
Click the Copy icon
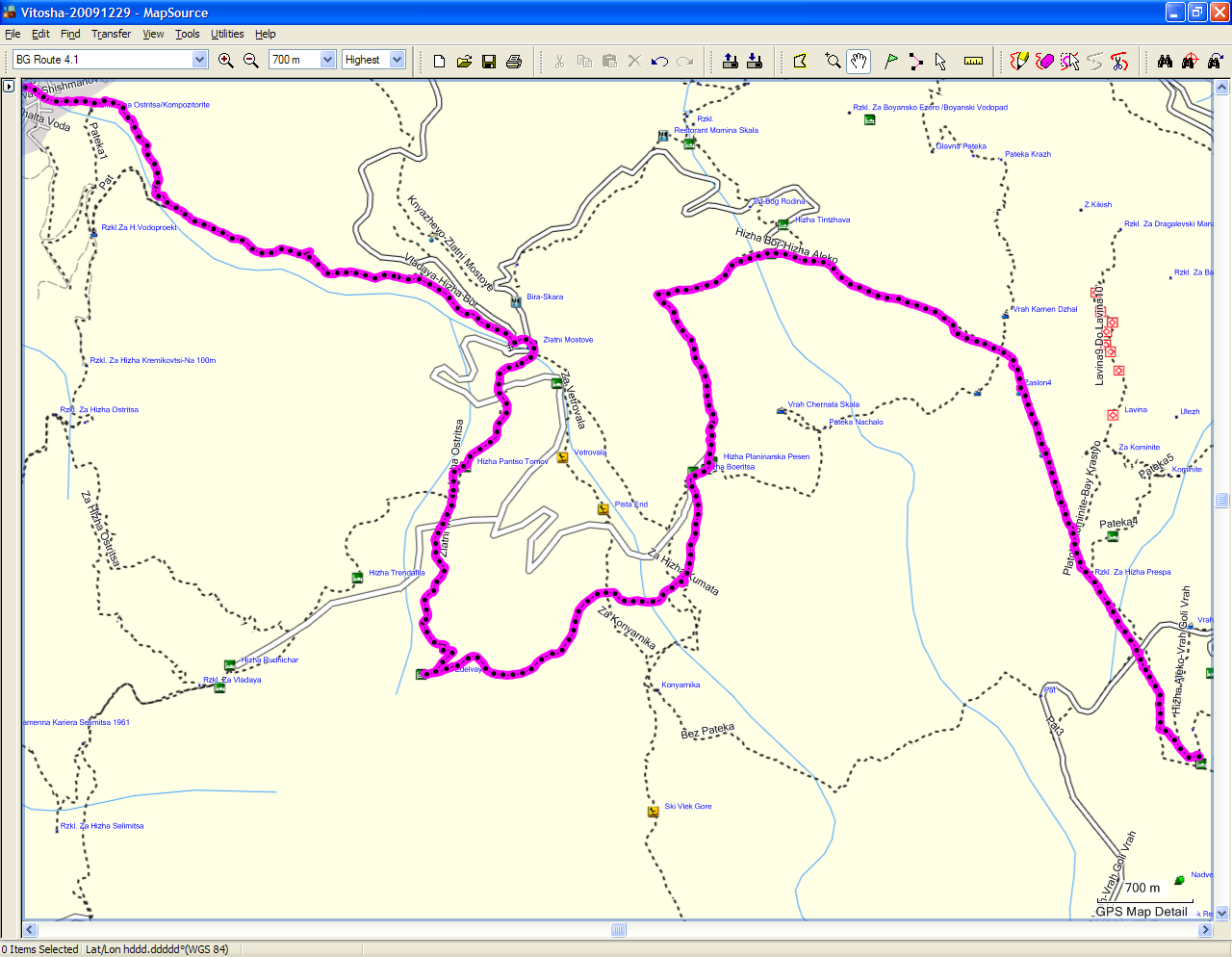click(x=584, y=61)
